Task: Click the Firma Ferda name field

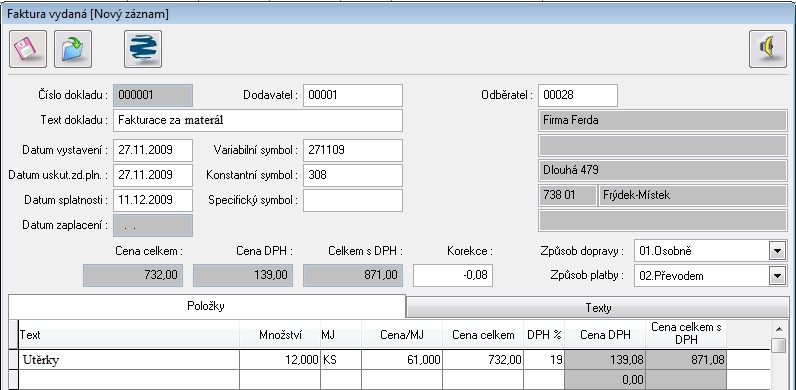Action: tap(662, 120)
